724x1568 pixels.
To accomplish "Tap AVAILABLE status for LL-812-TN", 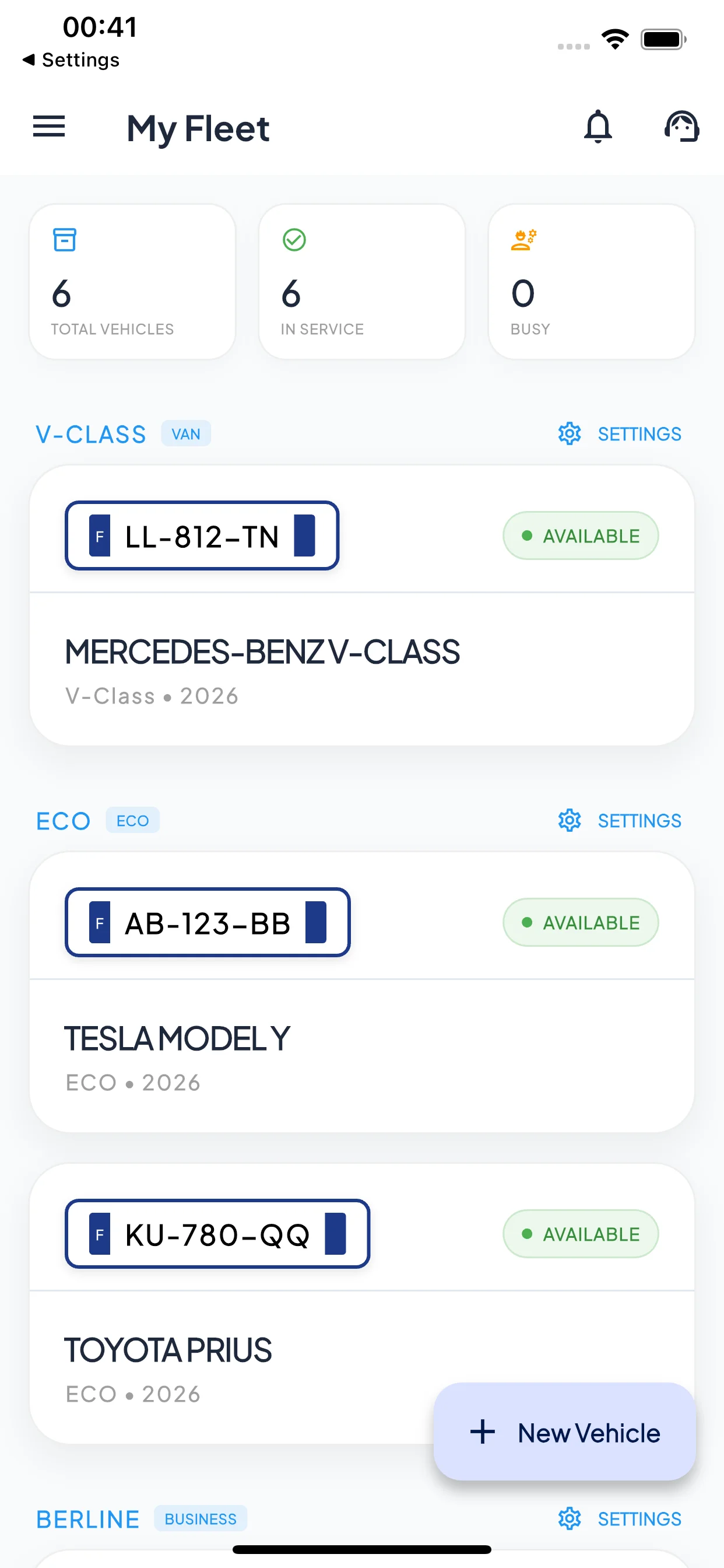I will 580,535.
